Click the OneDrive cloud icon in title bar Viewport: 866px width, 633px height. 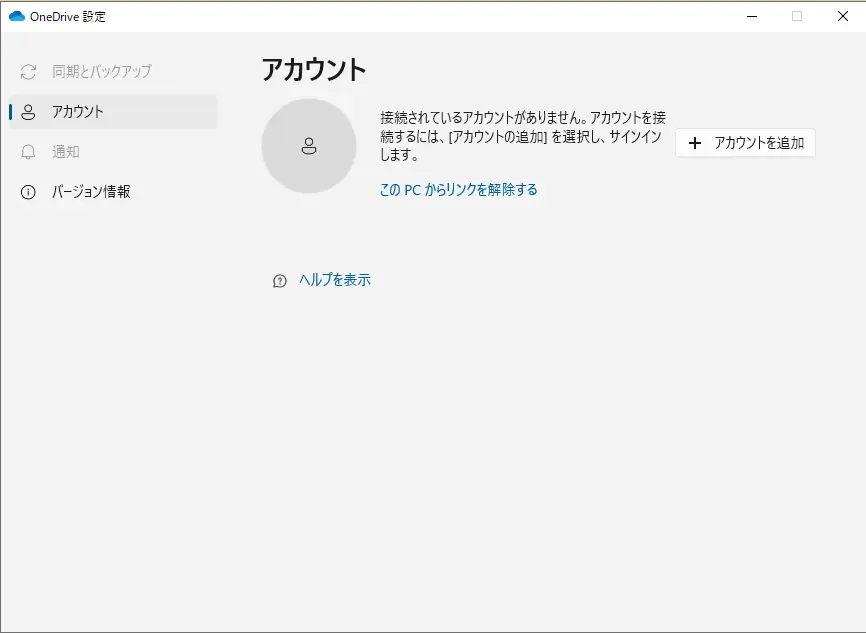(x=17, y=16)
